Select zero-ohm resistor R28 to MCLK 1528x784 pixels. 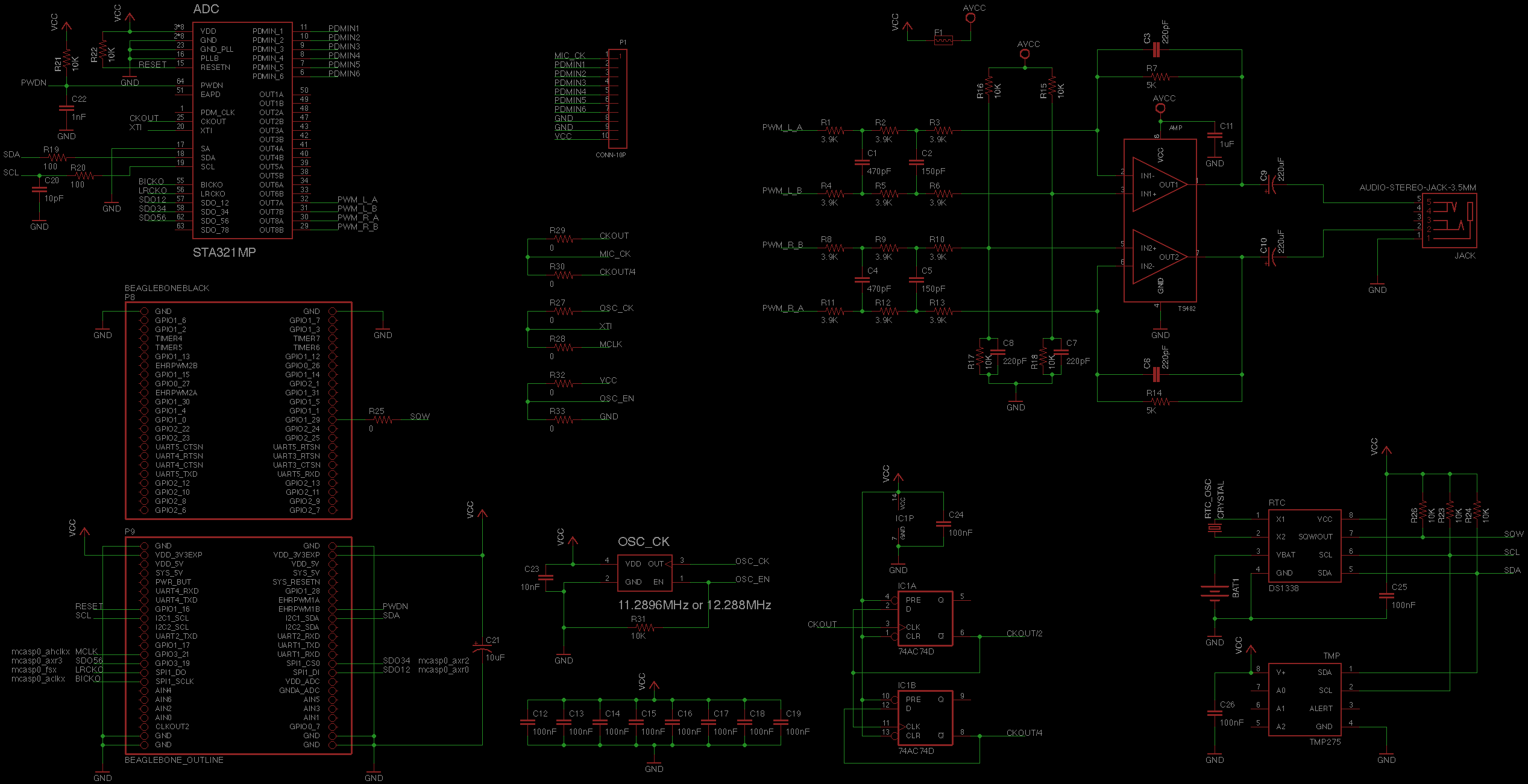pos(562,347)
